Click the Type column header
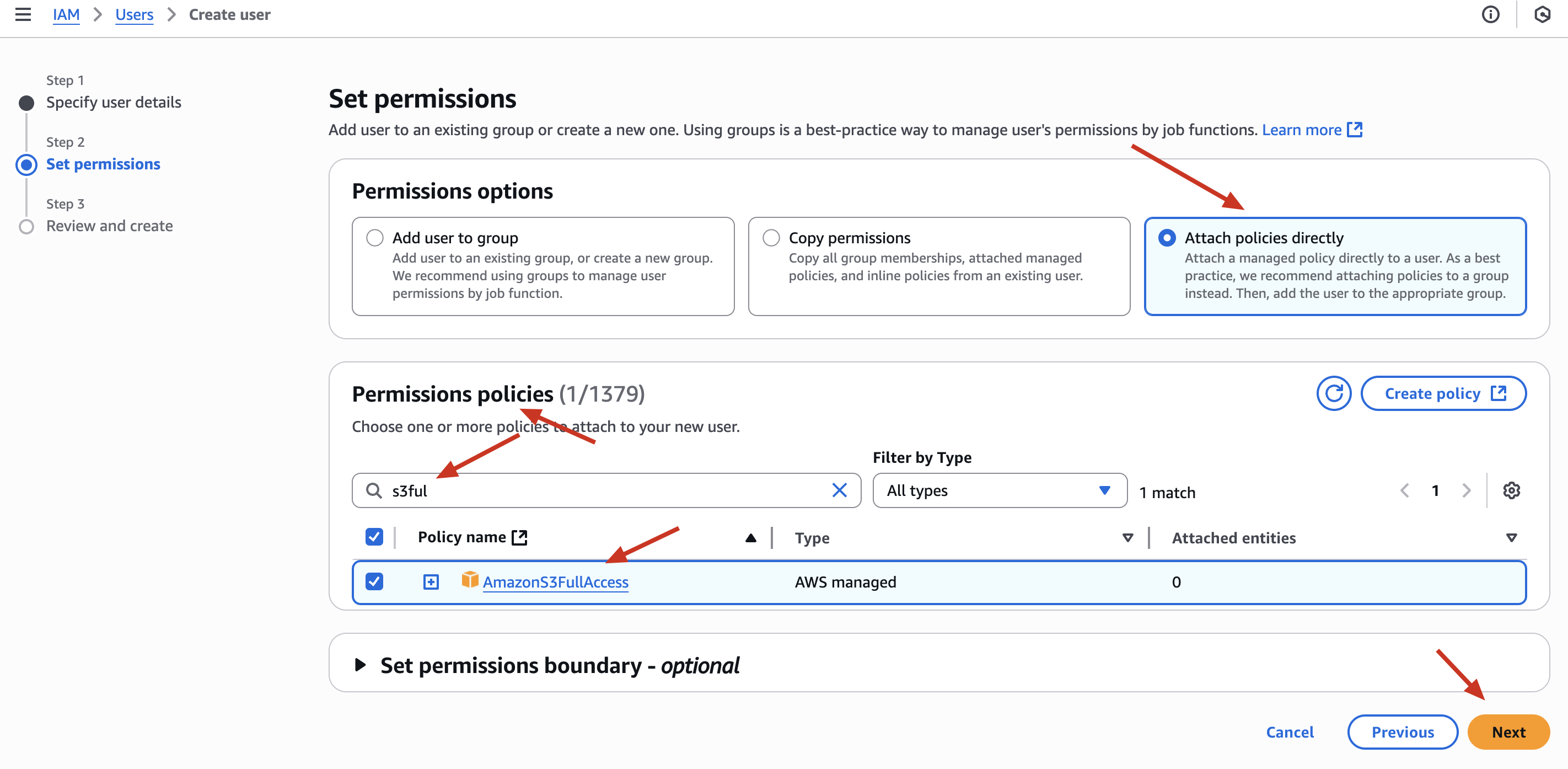Screen dimensions: 1568x769 (x=812, y=538)
